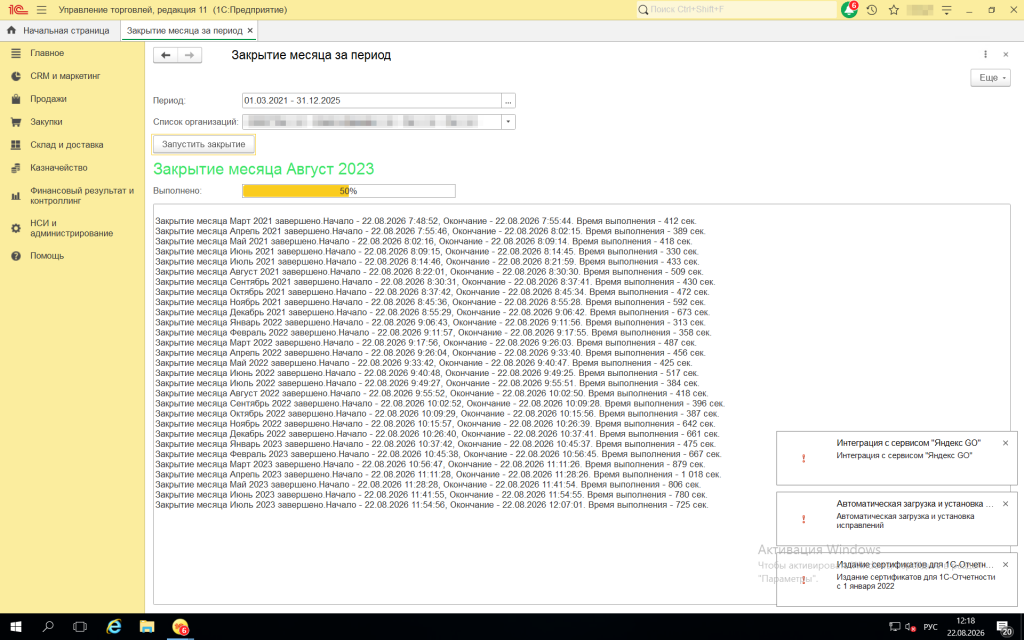Open the 1C main menu logo
Image resolution: width=1024 pixels, height=640 pixels.
click(x=18, y=10)
